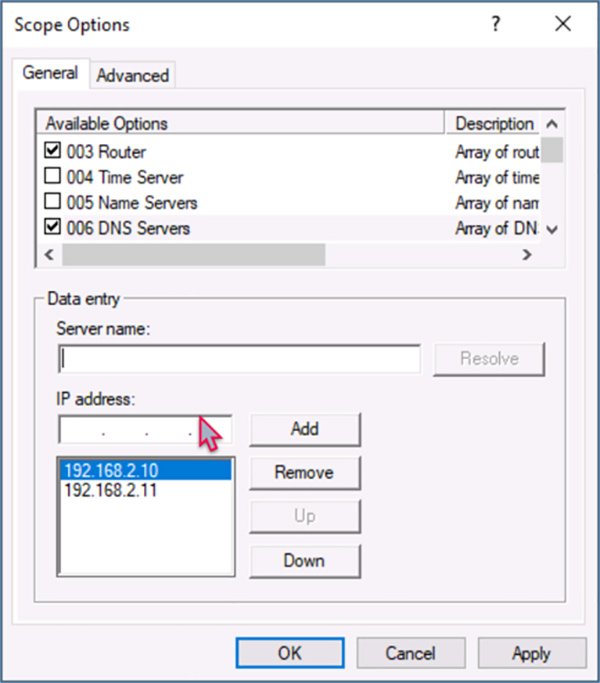The image size is (600, 683).
Task: Check the 005 Name Servers option
Action: (53, 203)
